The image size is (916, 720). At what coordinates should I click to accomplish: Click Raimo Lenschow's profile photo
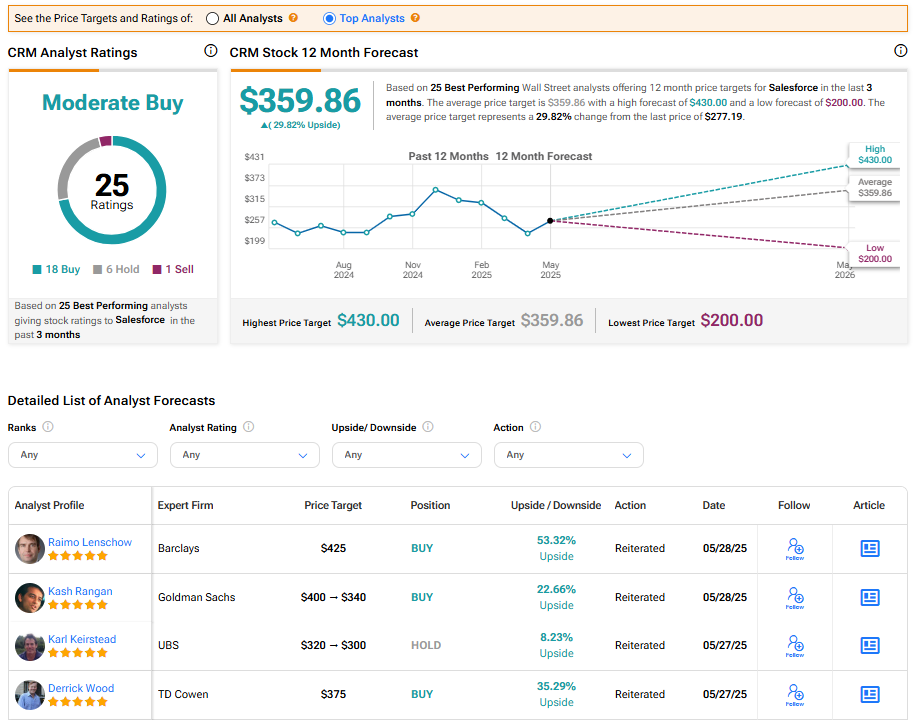tap(30, 549)
